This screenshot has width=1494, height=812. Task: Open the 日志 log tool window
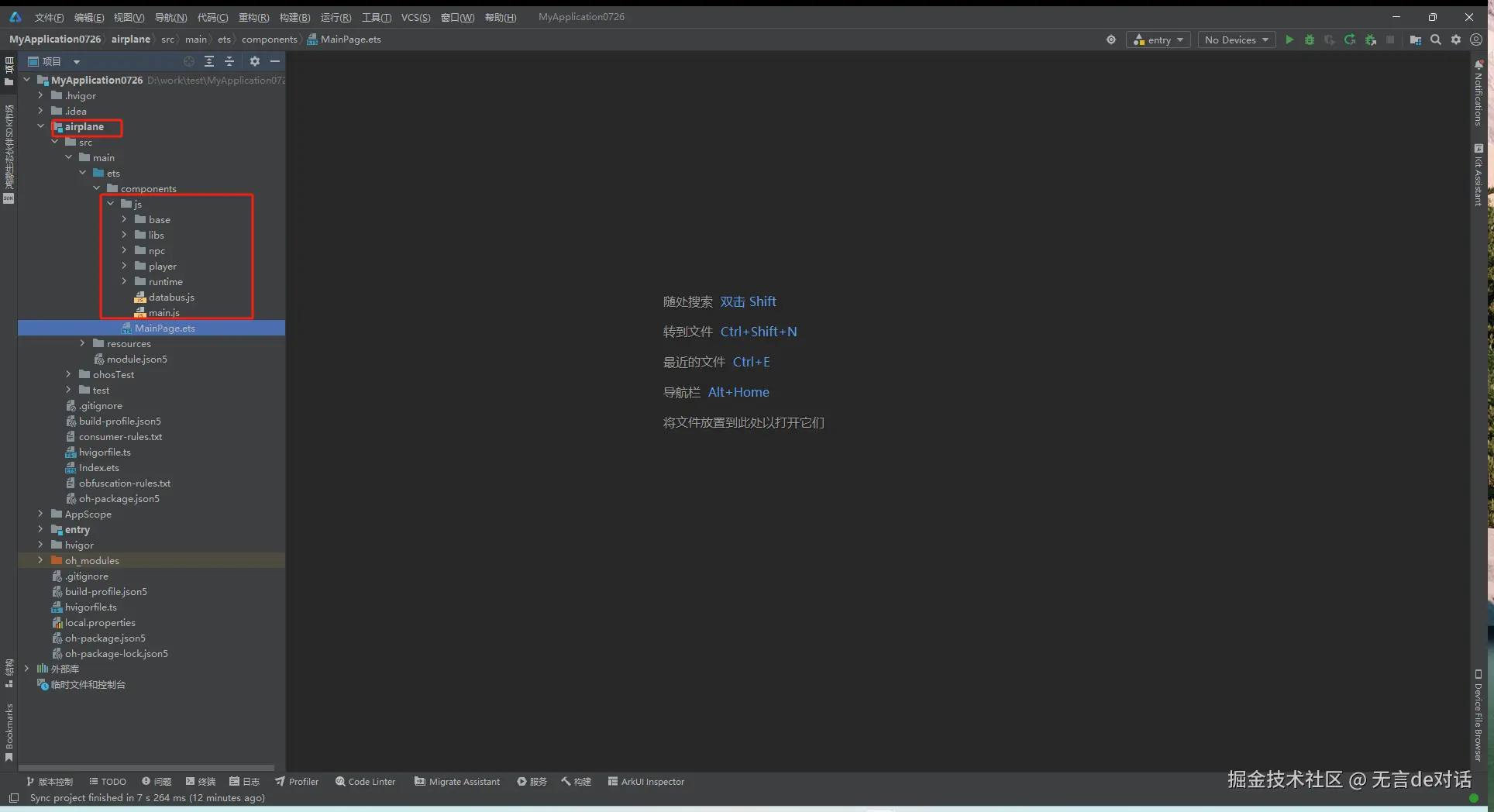[245, 782]
